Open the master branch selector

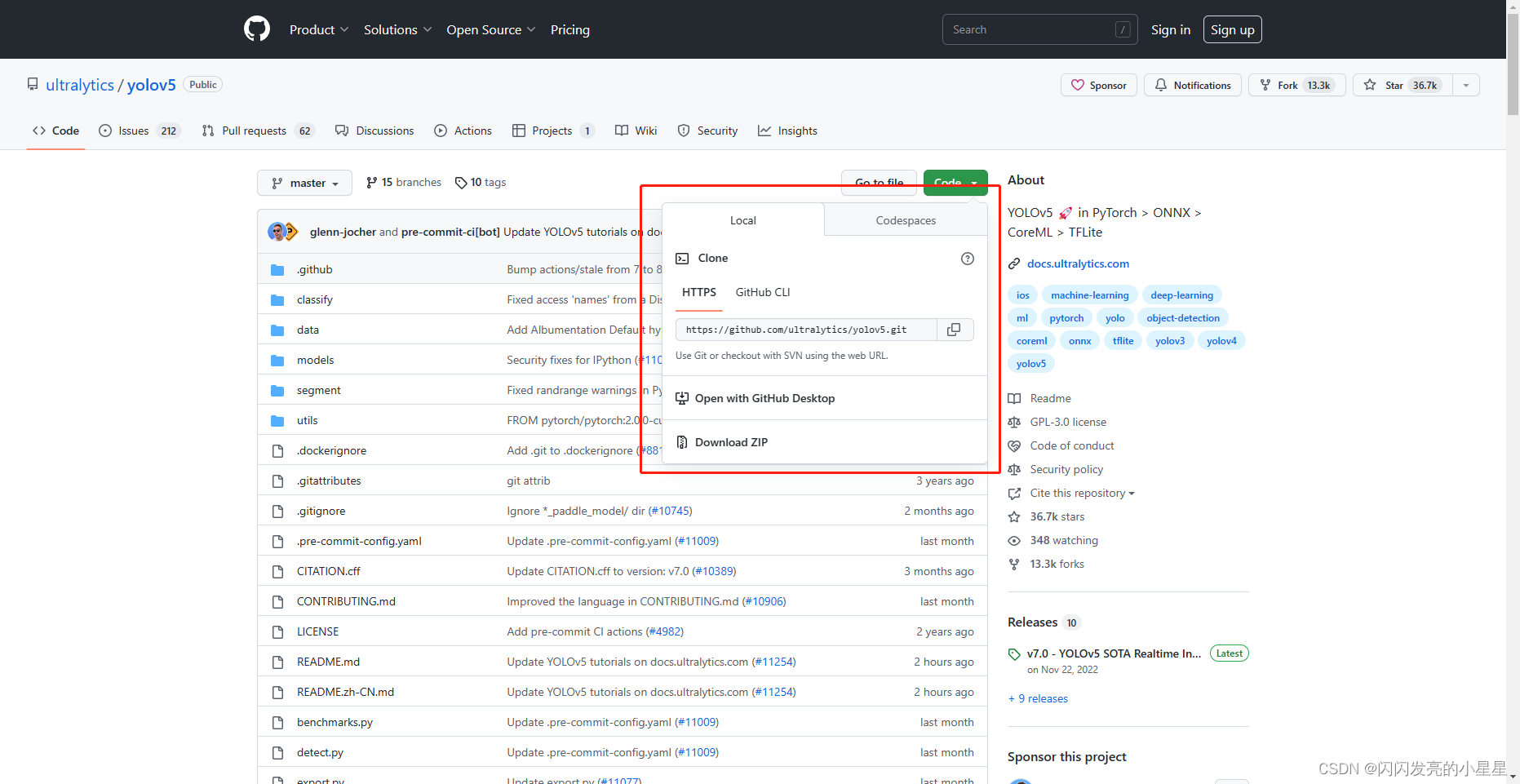coord(304,183)
